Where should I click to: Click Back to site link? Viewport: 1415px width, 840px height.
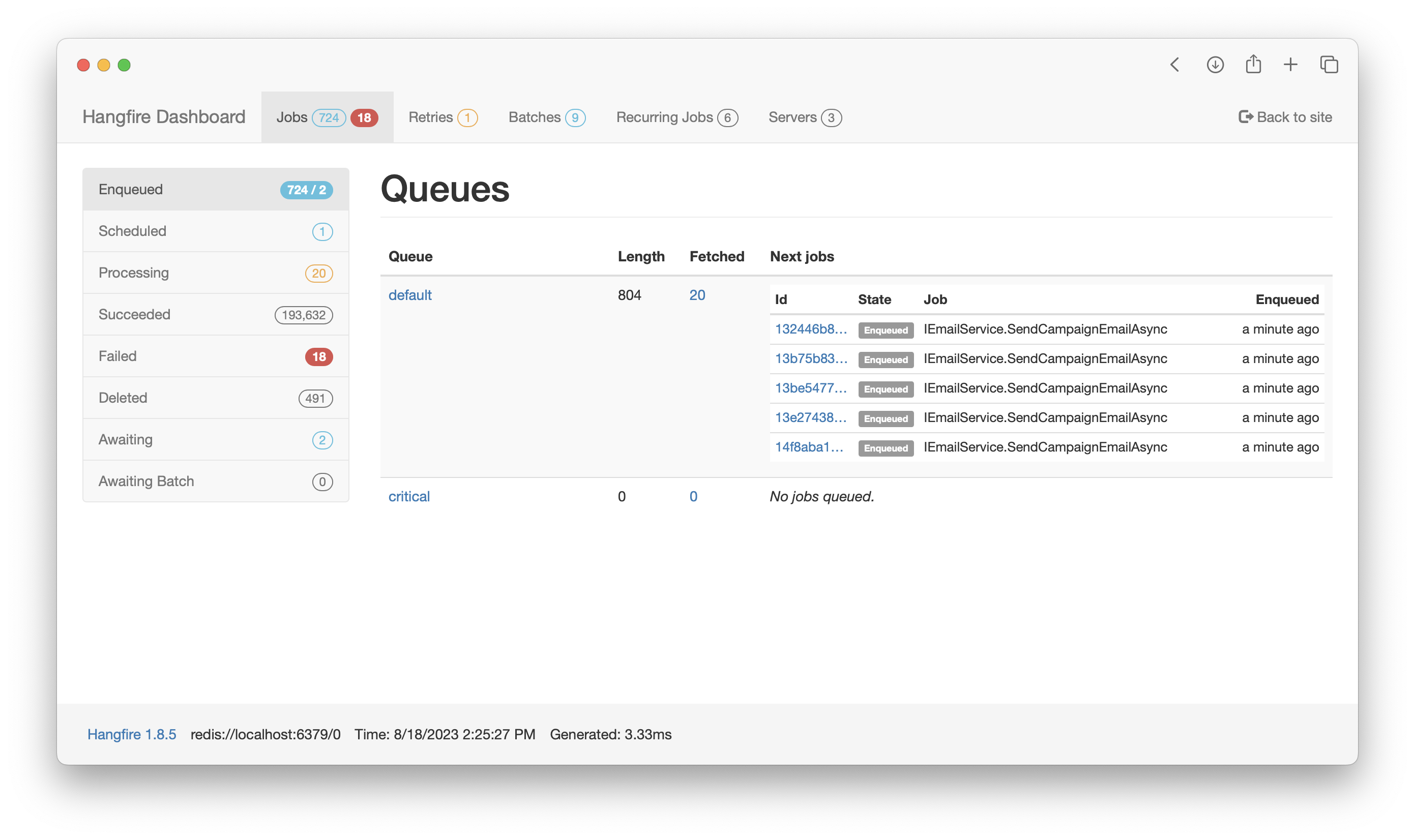click(1285, 117)
